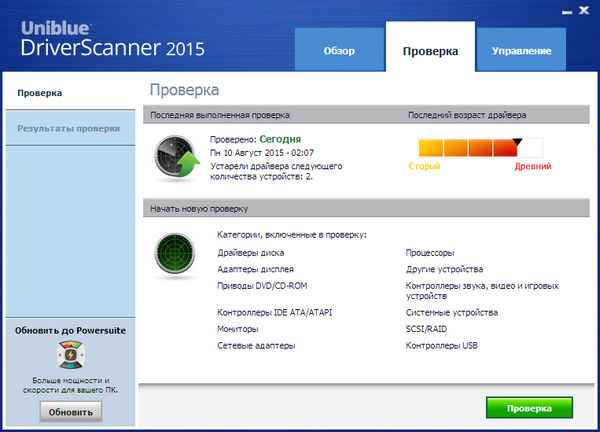Switch to the Обзор tab
This screenshot has width=600, height=432.
click(x=338, y=50)
